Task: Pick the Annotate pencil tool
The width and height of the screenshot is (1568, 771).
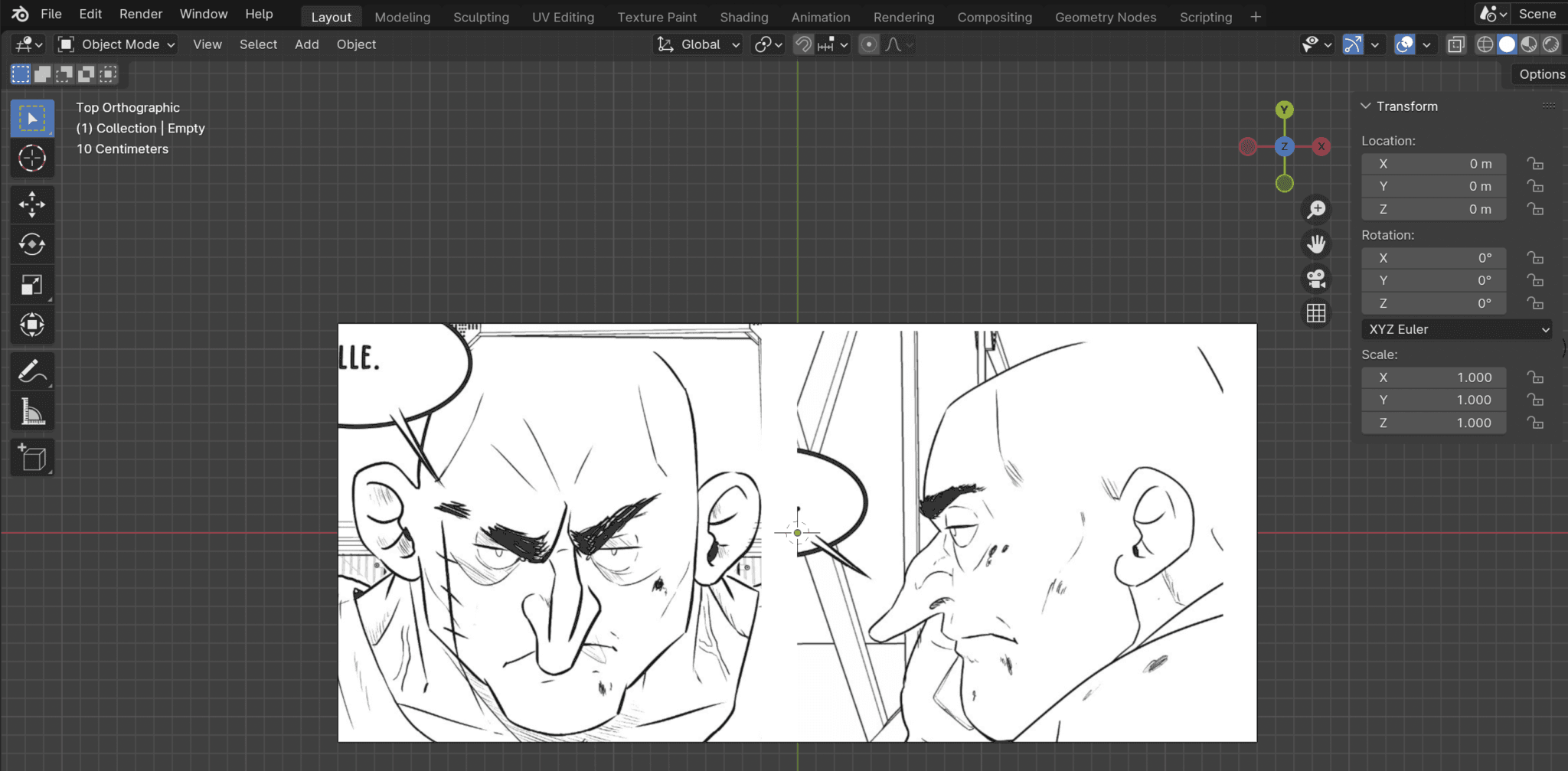Action: click(31, 372)
